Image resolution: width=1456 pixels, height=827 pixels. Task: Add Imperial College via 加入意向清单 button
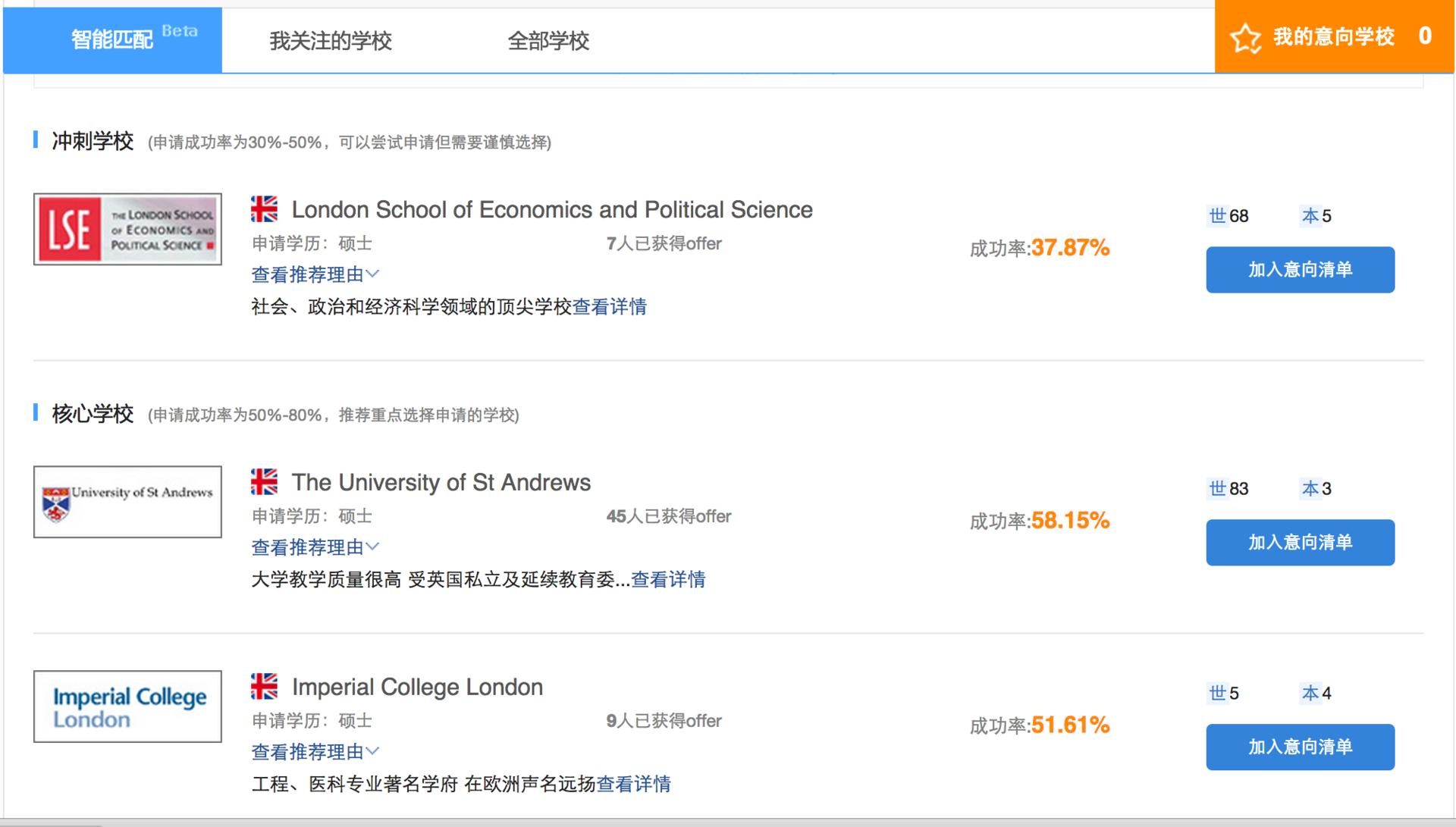click(1301, 747)
